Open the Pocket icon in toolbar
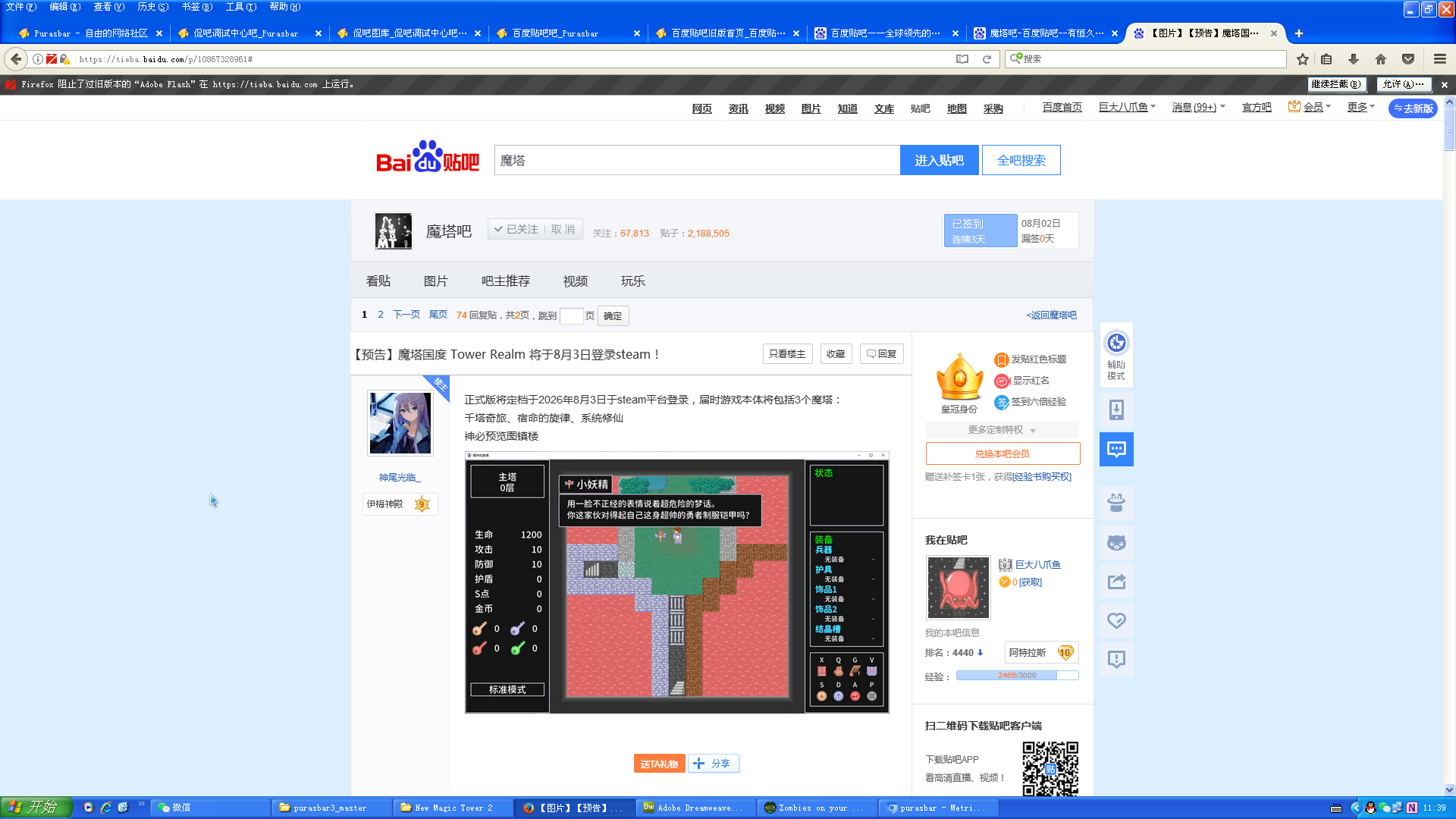Image resolution: width=1456 pixels, height=819 pixels. 1408,59
